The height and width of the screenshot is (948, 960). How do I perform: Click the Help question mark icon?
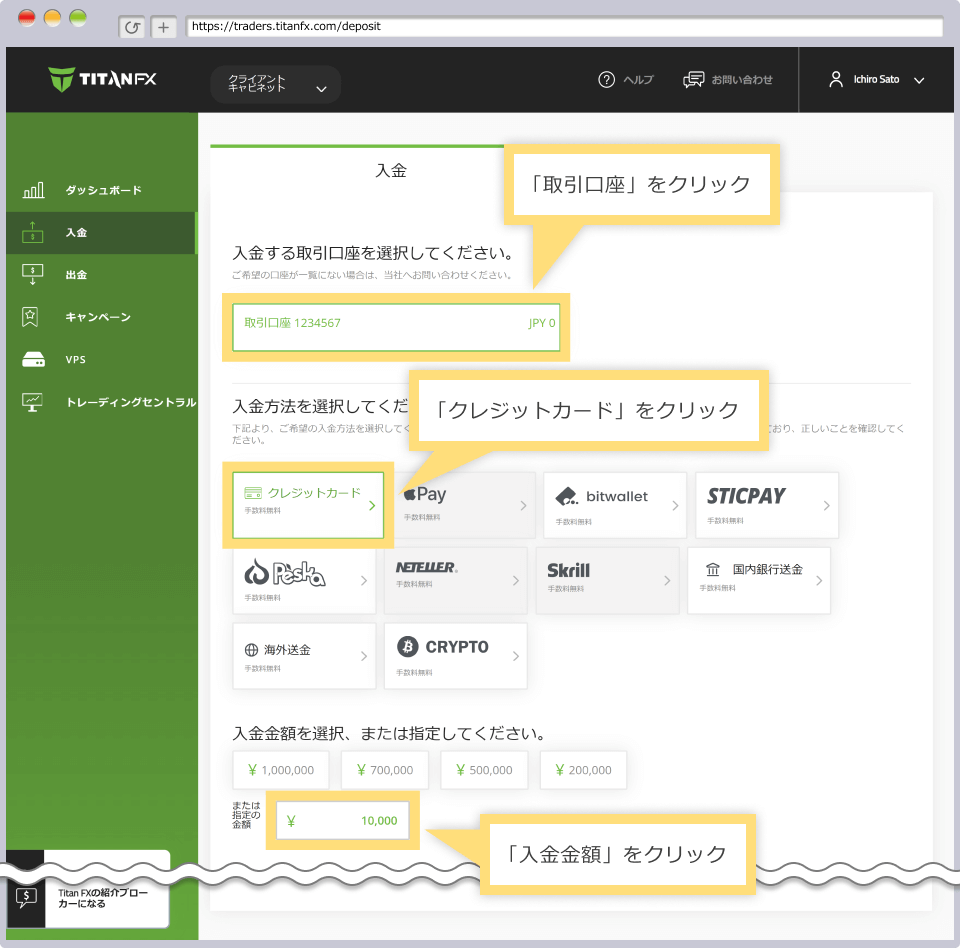[606, 80]
